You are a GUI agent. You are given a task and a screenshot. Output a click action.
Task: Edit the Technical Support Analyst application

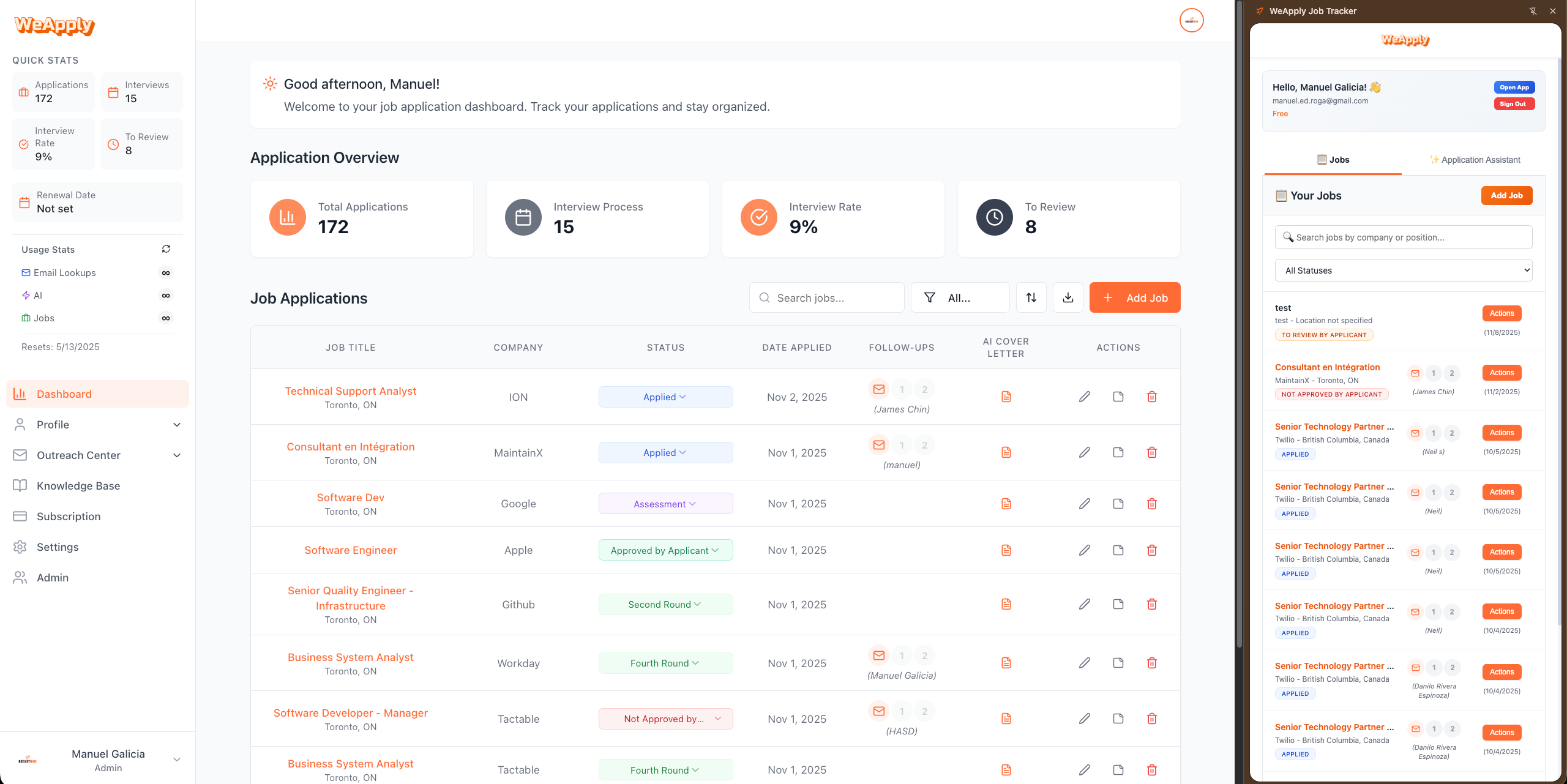pyautogui.click(x=1085, y=397)
